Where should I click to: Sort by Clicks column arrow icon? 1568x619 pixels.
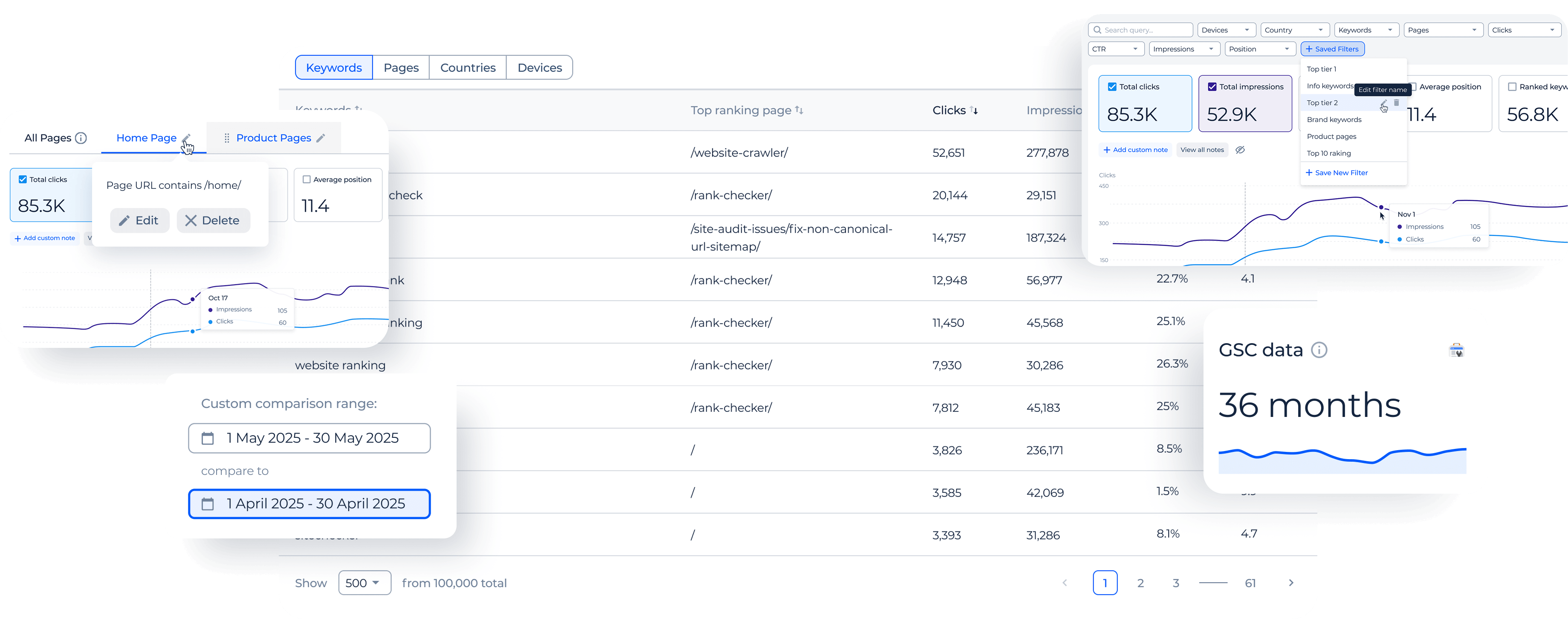click(x=974, y=110)
